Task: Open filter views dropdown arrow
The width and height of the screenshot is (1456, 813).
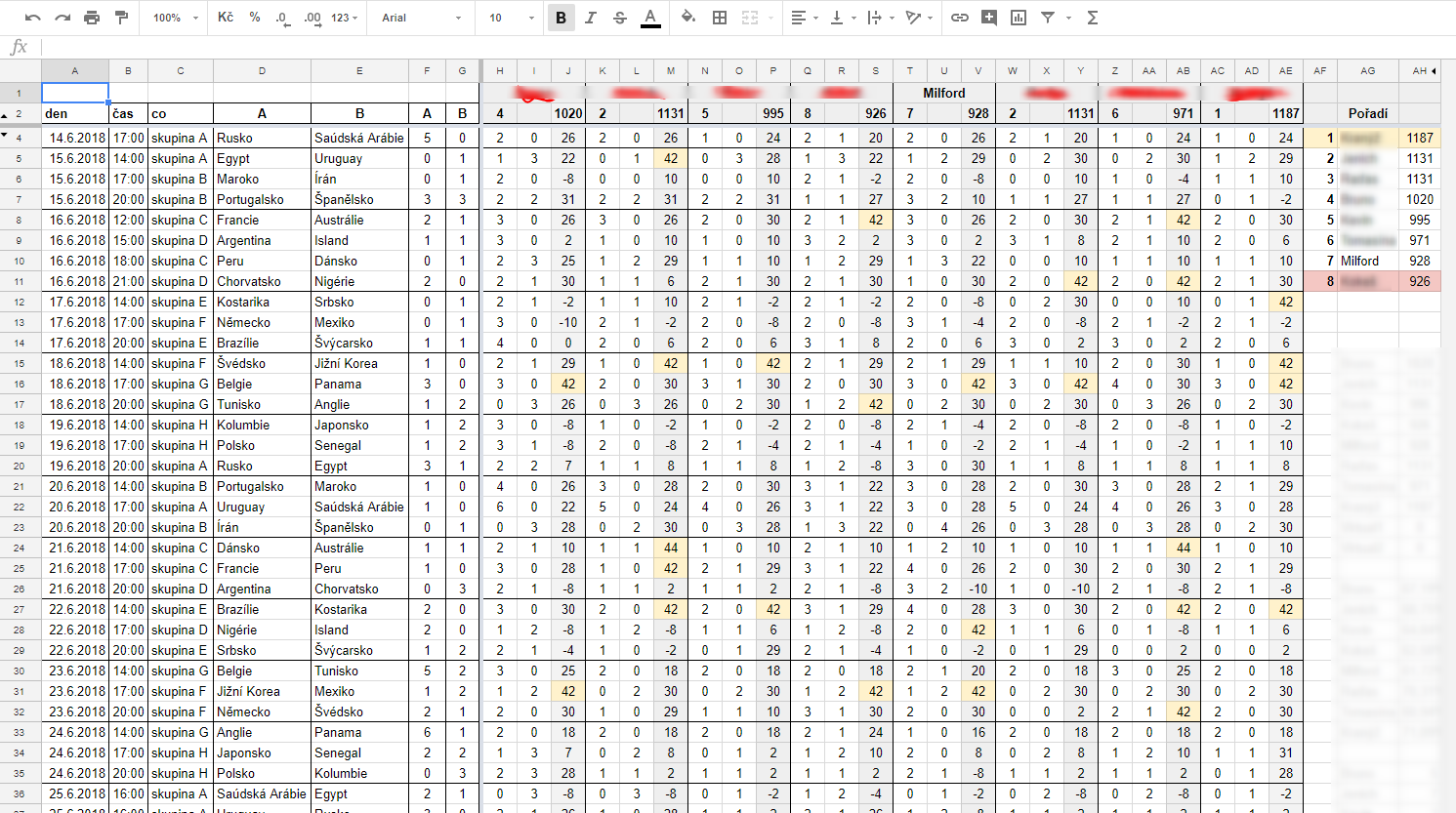Action: point(1068,18)
